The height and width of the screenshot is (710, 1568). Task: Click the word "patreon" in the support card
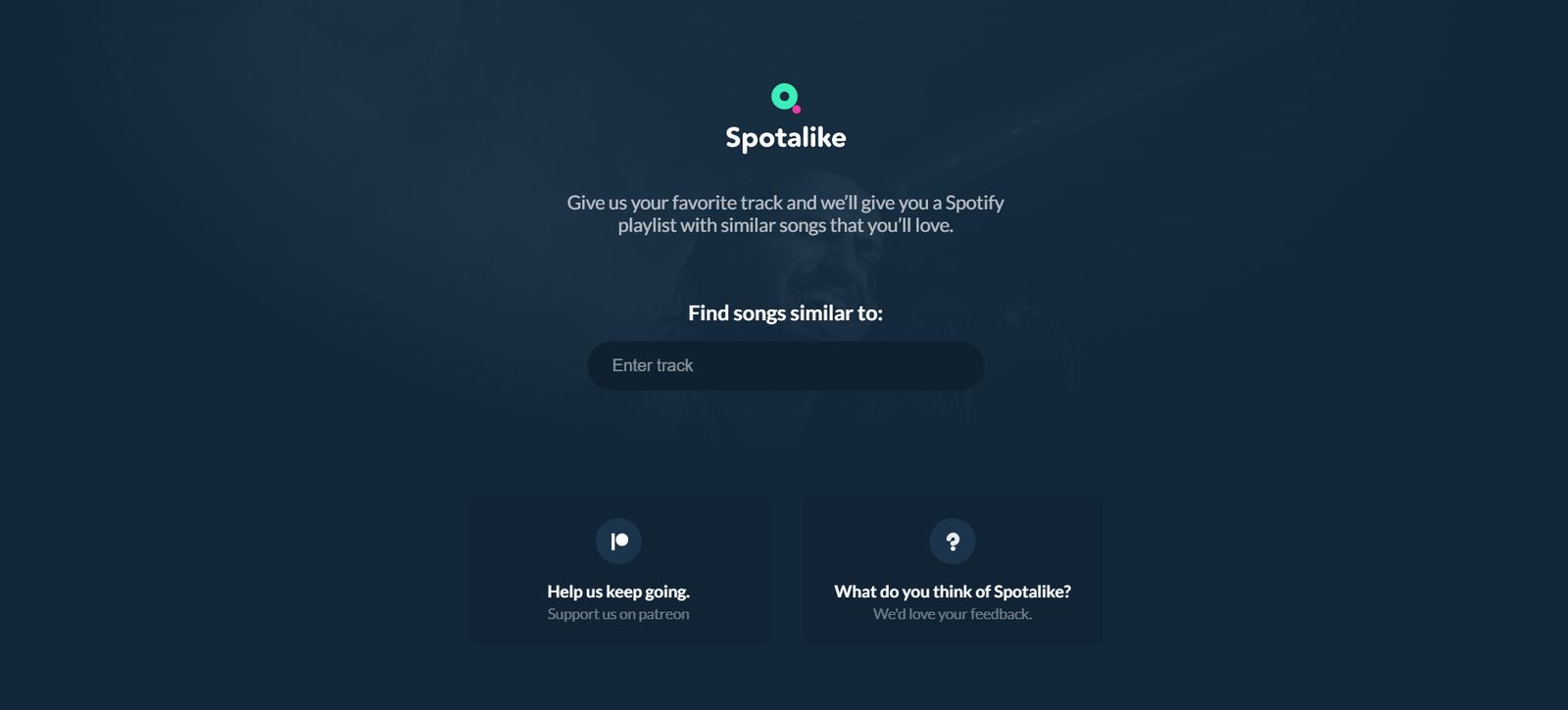(x=663, y=614)
